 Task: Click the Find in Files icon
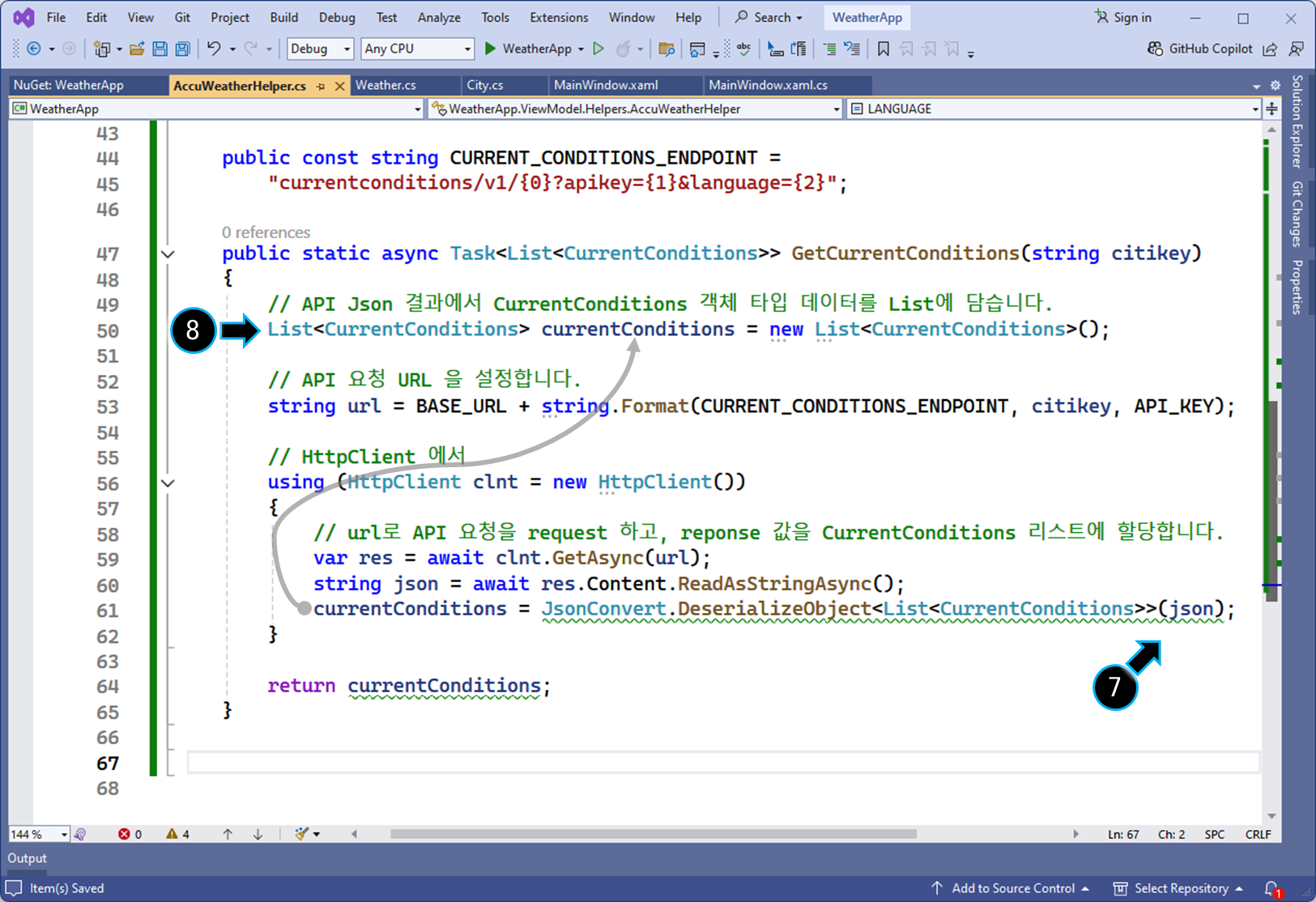point(667,49)
